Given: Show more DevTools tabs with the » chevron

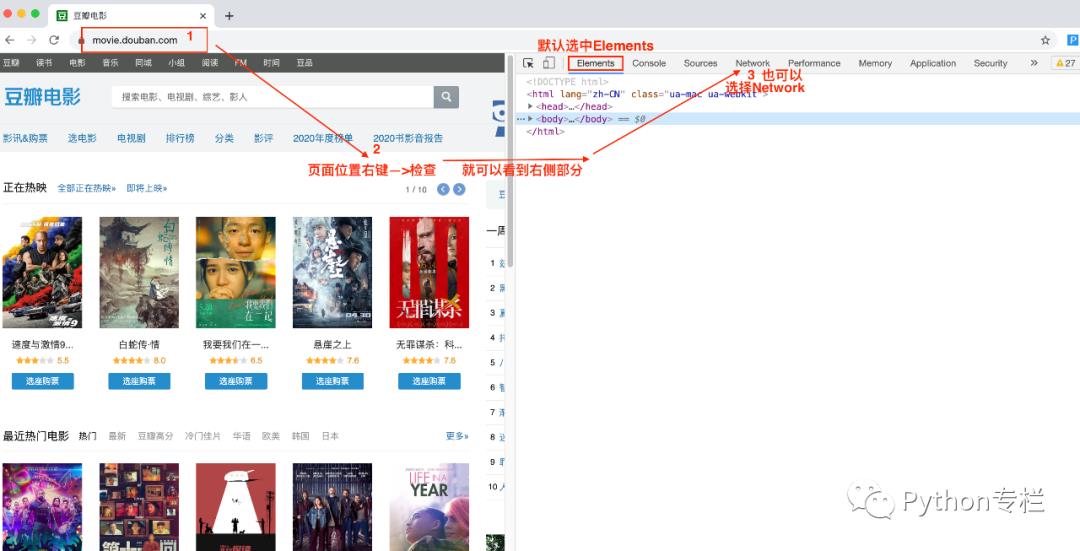Looking at the screenshot, I should coord(1034,63).
